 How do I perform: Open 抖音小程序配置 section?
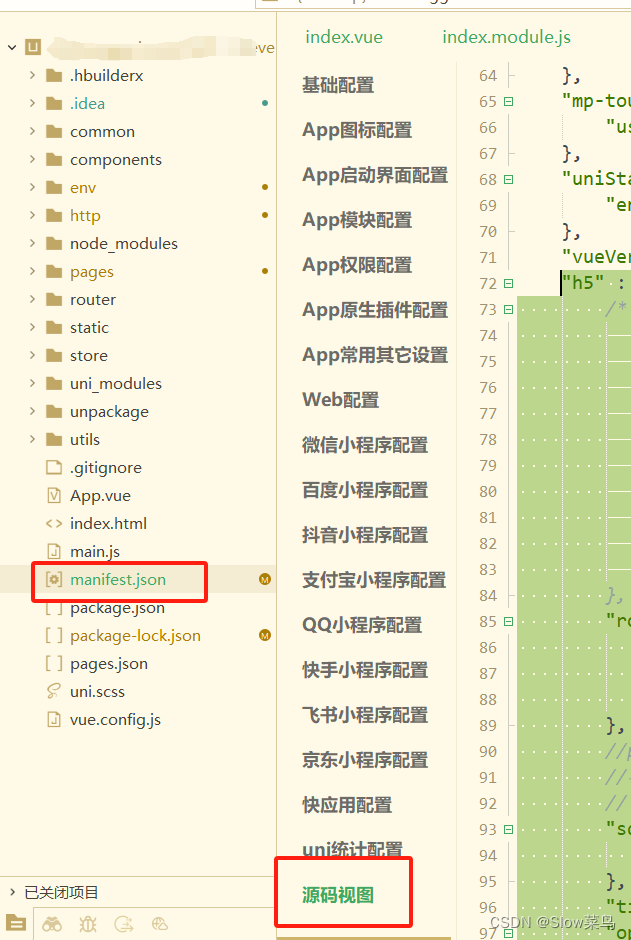pos(365,535)
